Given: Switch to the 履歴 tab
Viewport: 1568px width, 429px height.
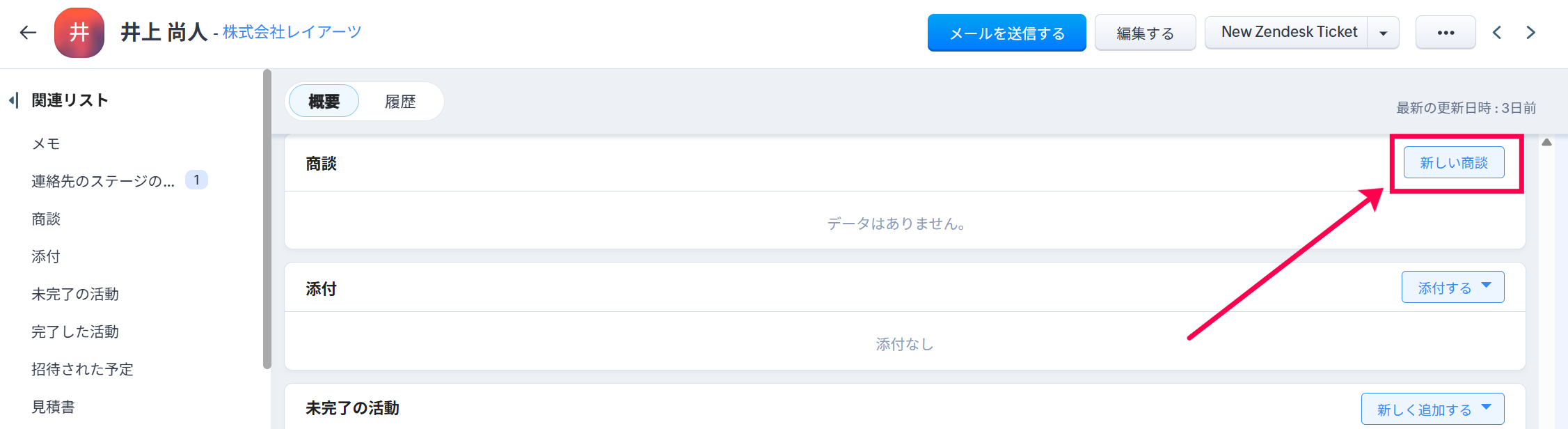Looking at the screenshot, I should point(400,102).
